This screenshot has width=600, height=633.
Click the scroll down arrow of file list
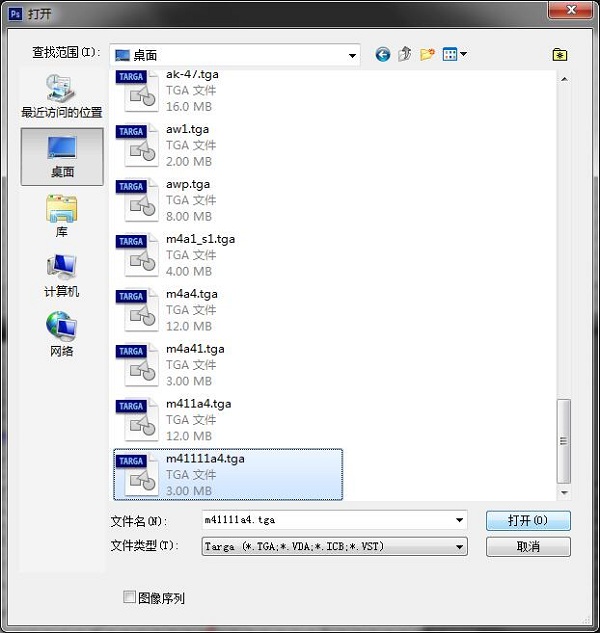click(x=564, y=493)
